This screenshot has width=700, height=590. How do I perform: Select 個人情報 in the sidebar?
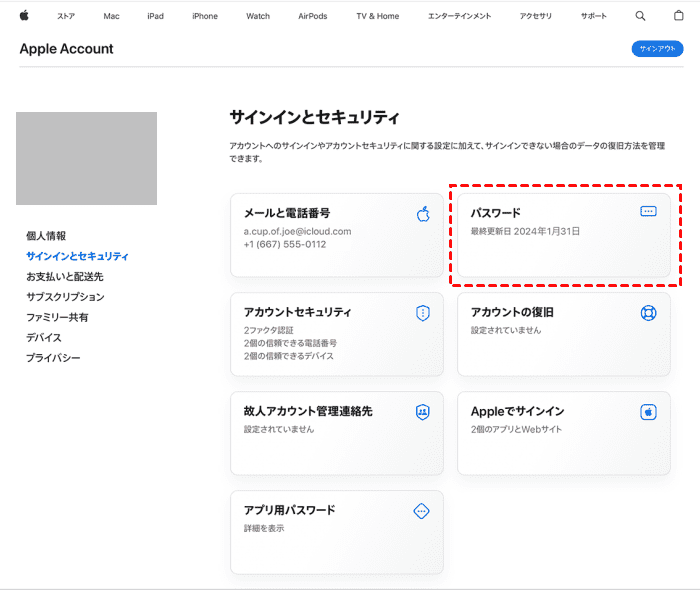click(46, 236)
